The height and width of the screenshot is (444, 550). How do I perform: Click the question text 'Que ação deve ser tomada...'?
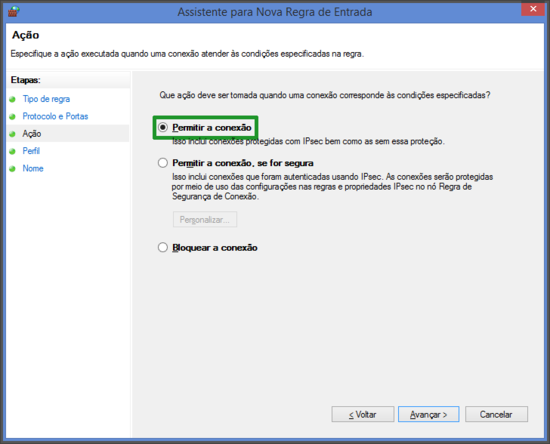325,95
